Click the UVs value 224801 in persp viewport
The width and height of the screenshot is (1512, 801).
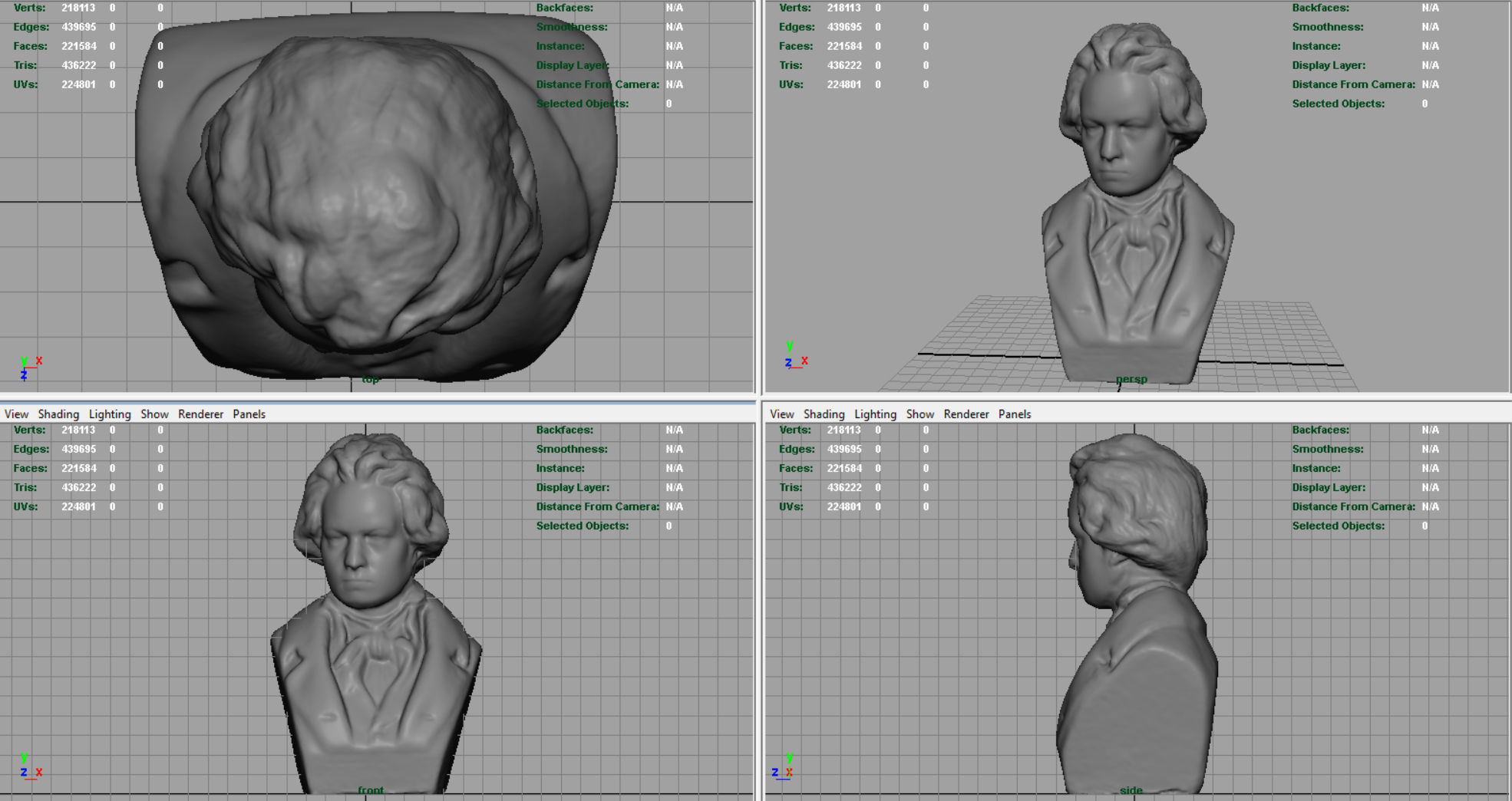click(x=843, y=84)
